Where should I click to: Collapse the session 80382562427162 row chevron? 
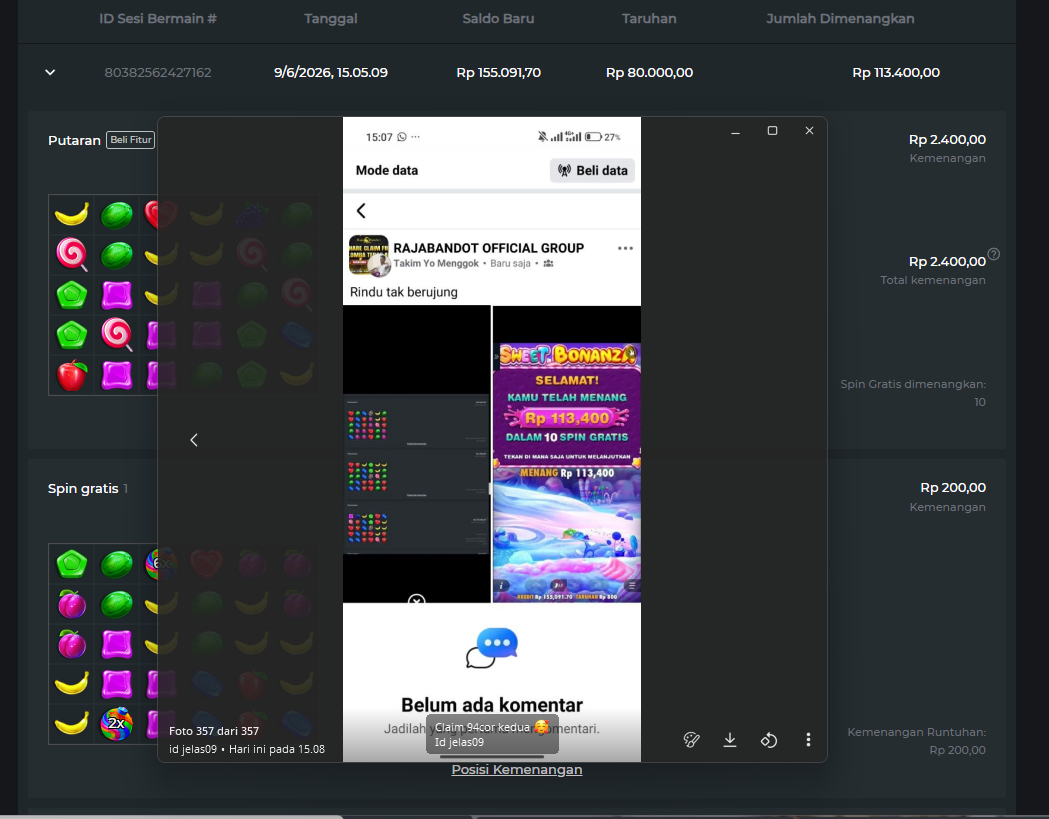click(x=50, y=72)
